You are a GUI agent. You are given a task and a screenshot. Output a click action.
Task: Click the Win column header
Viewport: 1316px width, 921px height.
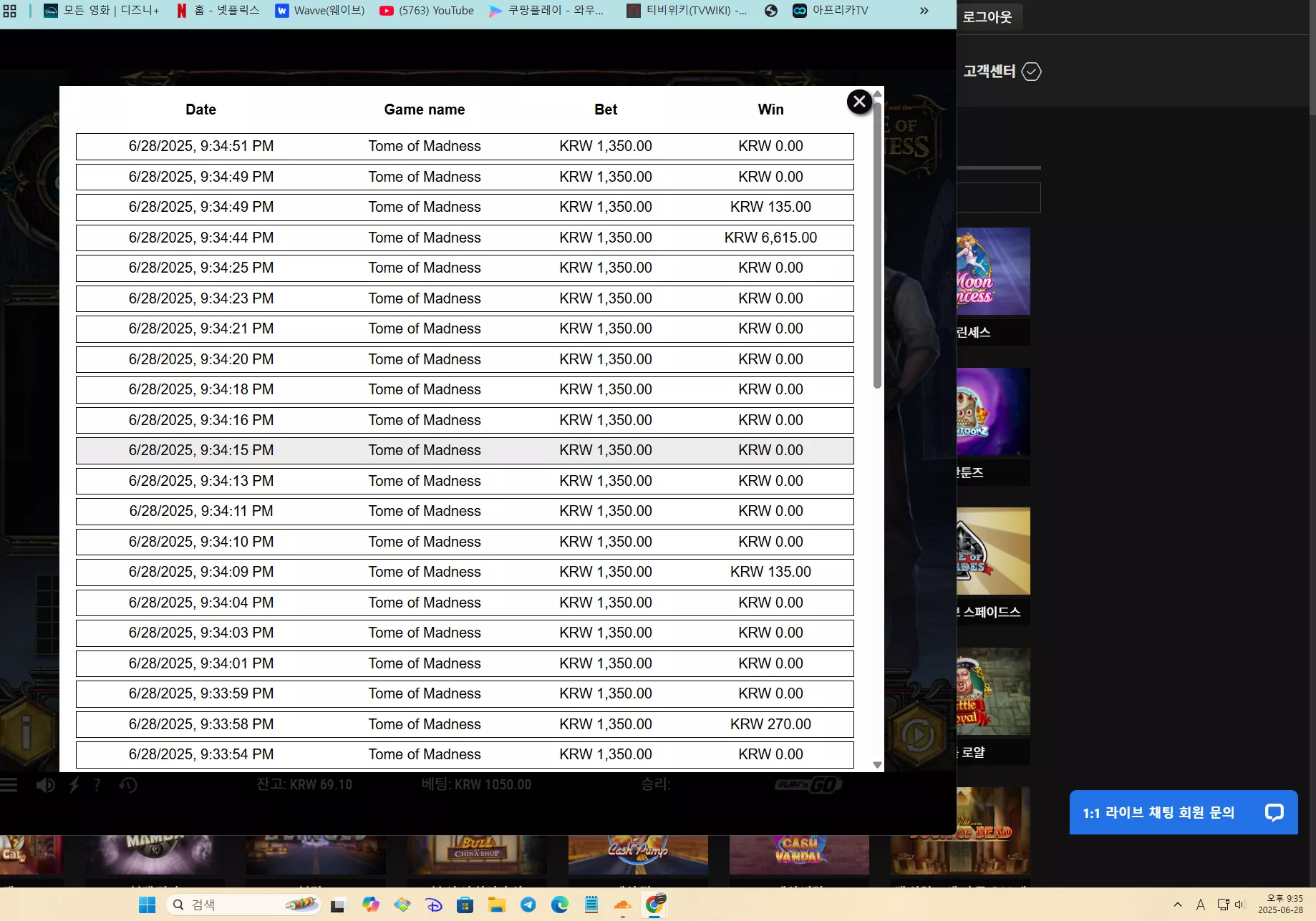pos(771,109)
